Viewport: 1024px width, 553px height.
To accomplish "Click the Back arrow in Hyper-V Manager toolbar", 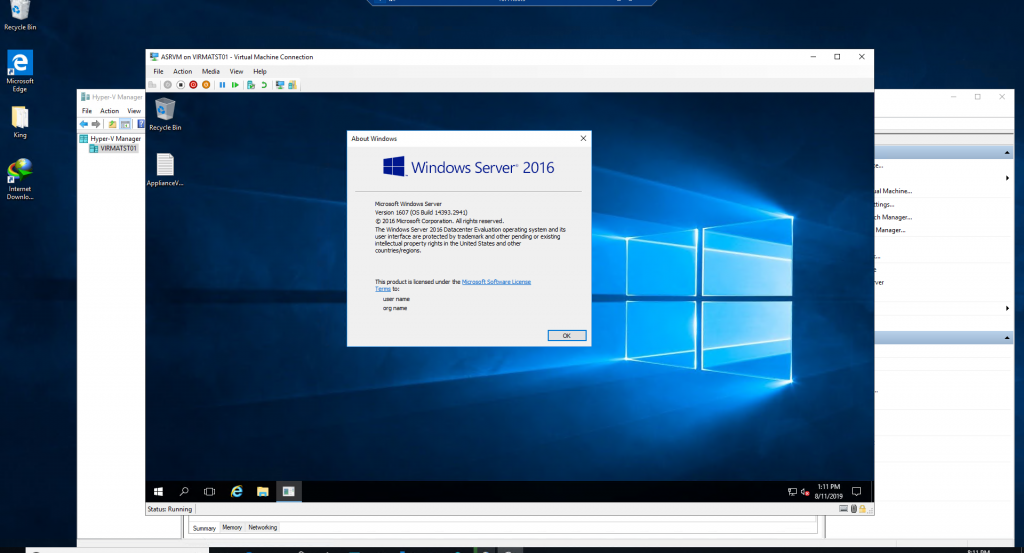I will pyautogui.click(x=84, y=124).
